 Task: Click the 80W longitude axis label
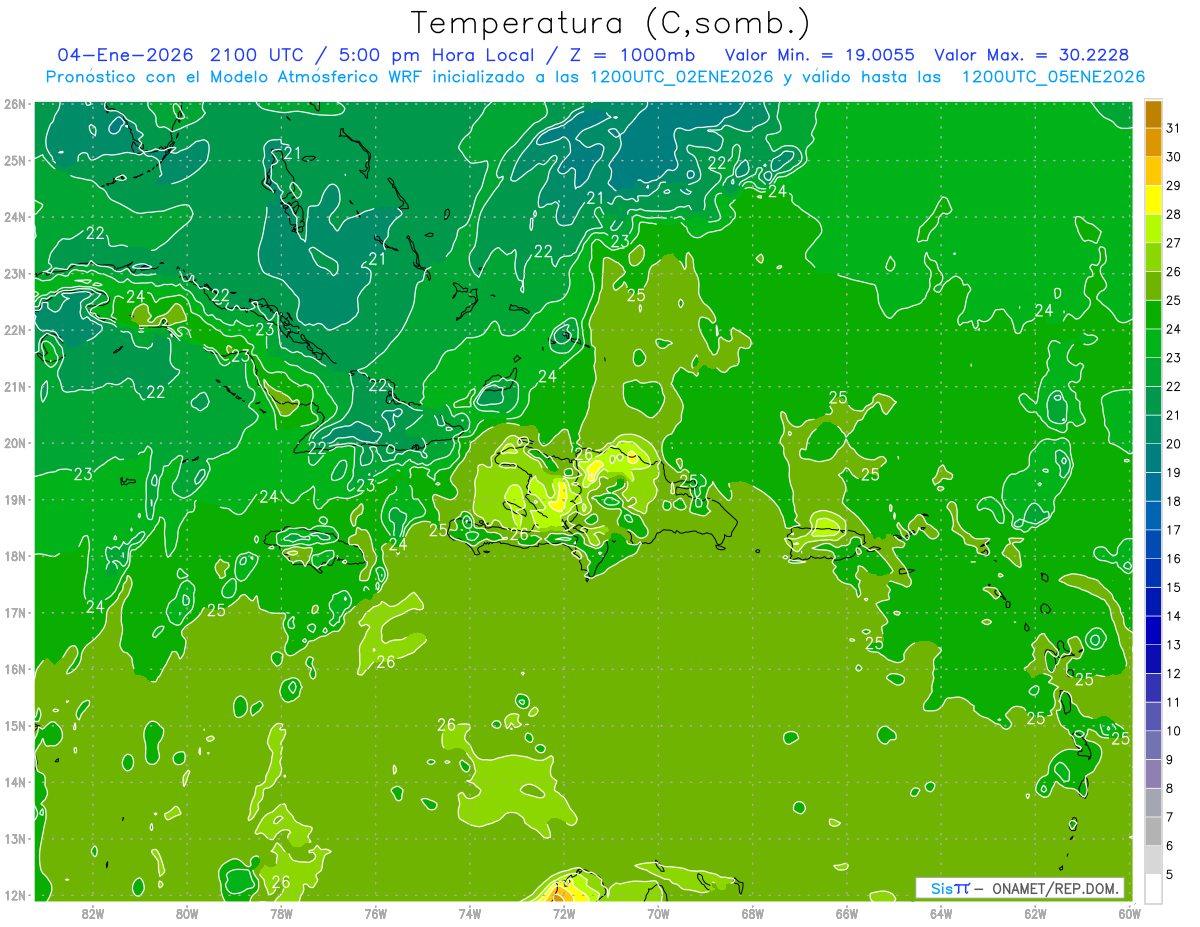[187, 913]
